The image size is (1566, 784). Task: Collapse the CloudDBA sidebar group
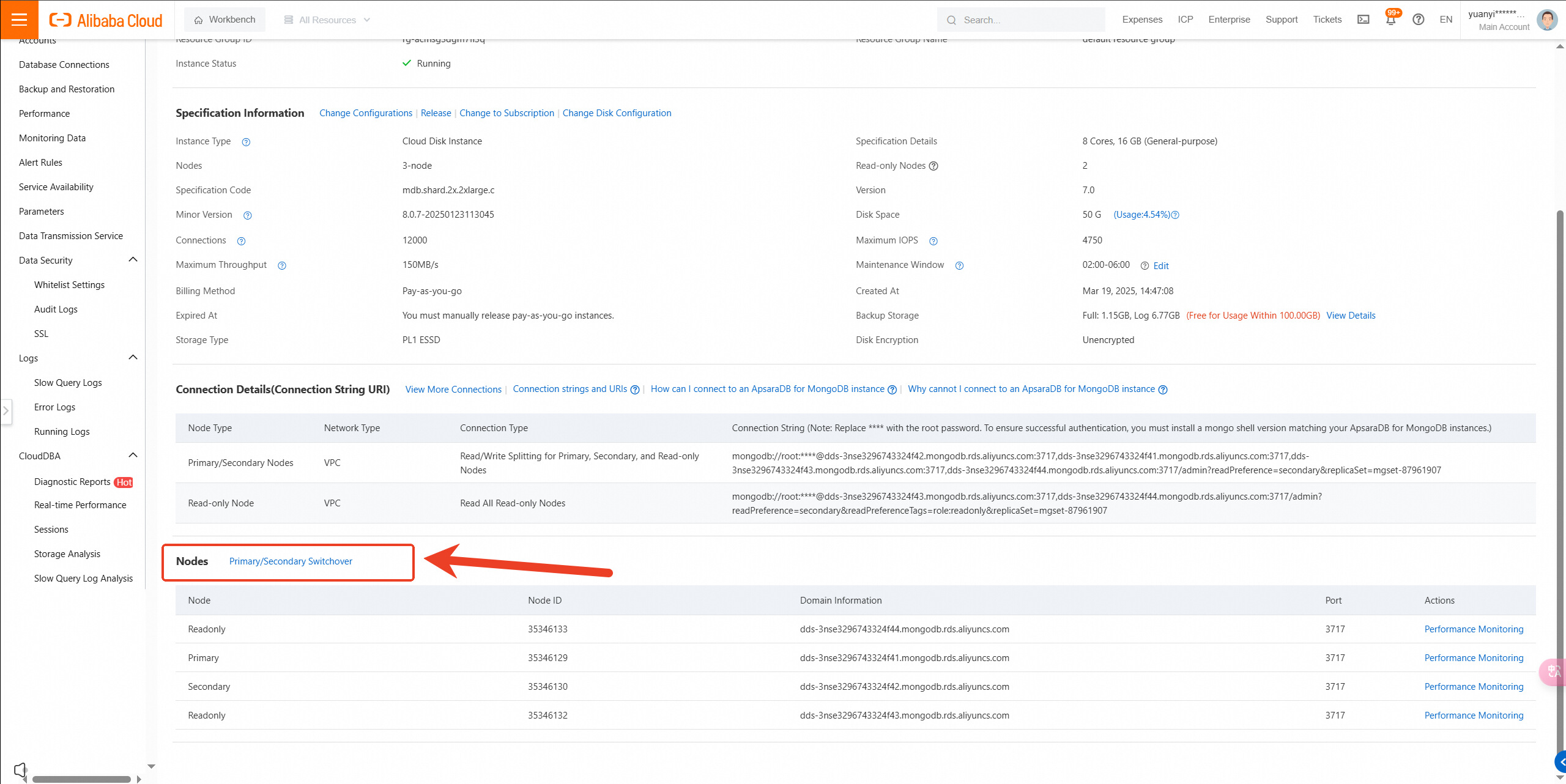click(133, 456)
